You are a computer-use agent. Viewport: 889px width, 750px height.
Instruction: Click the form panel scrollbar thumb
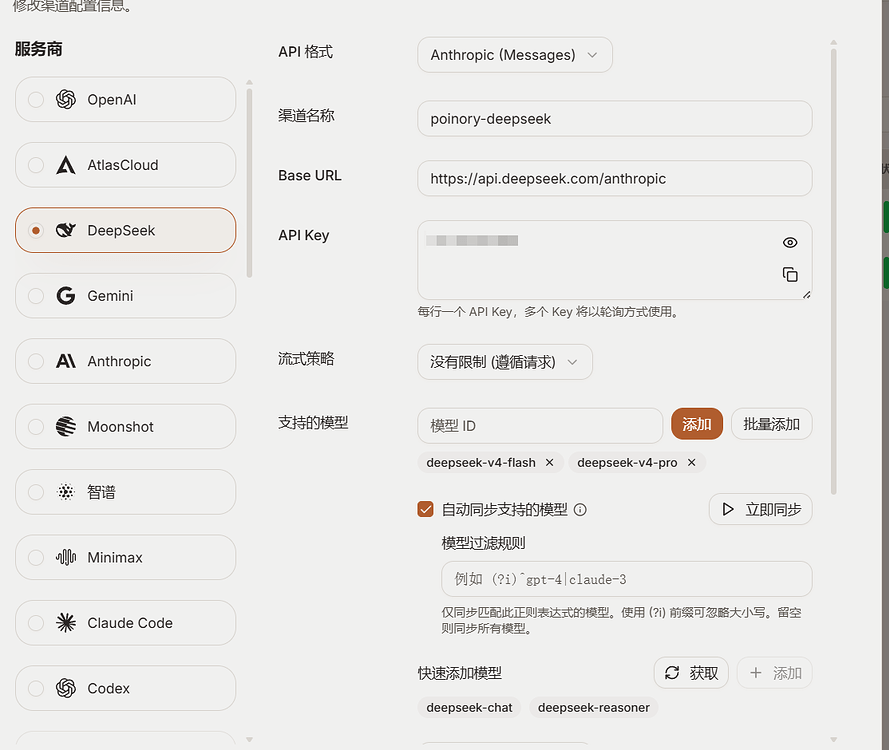click(833, 272)
